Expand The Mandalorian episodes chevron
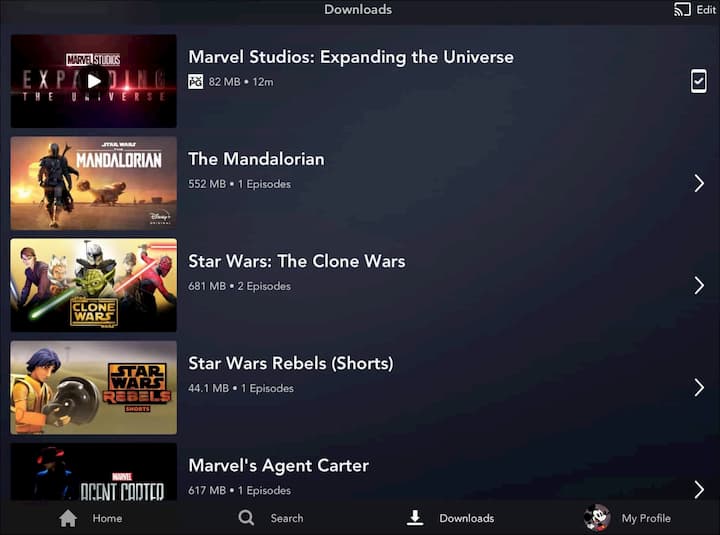 (x=699, y=183)
